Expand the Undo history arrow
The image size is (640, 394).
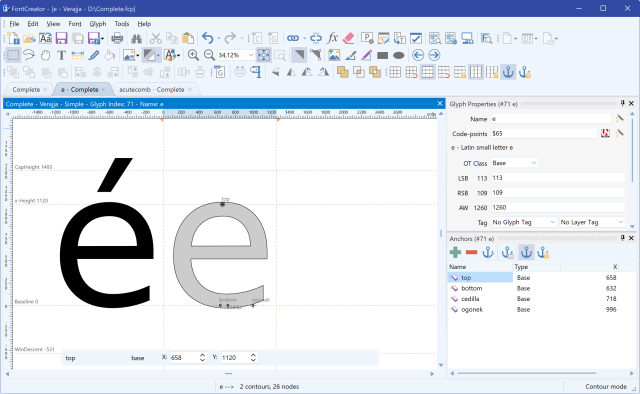coord(219,39)
